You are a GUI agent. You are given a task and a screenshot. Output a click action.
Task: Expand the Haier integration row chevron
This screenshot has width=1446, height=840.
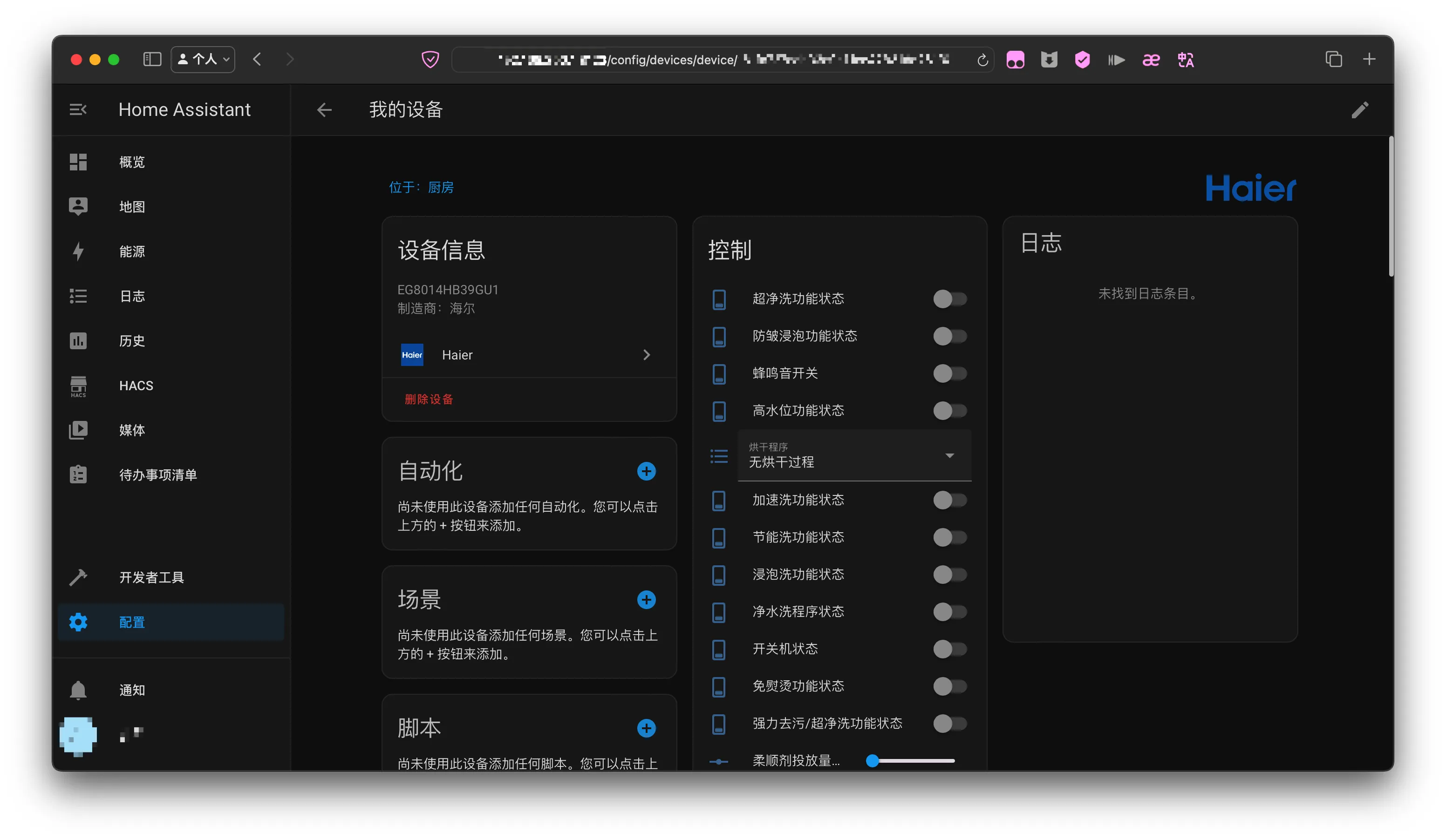646,355
